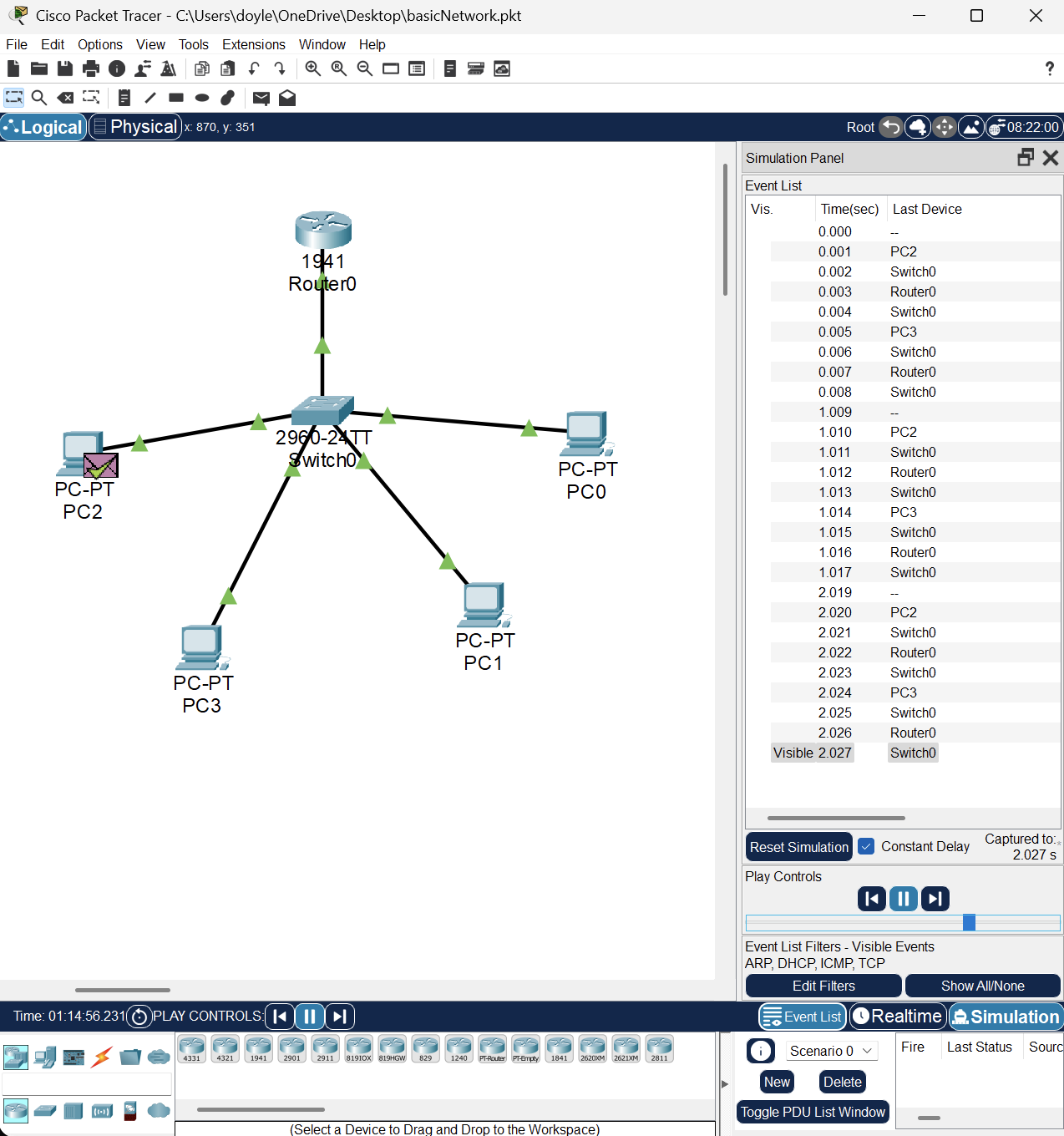This screenshot has width=1064, height=1136.
Task: Select End Devices category icon
Action: [x=45, y=1057]
